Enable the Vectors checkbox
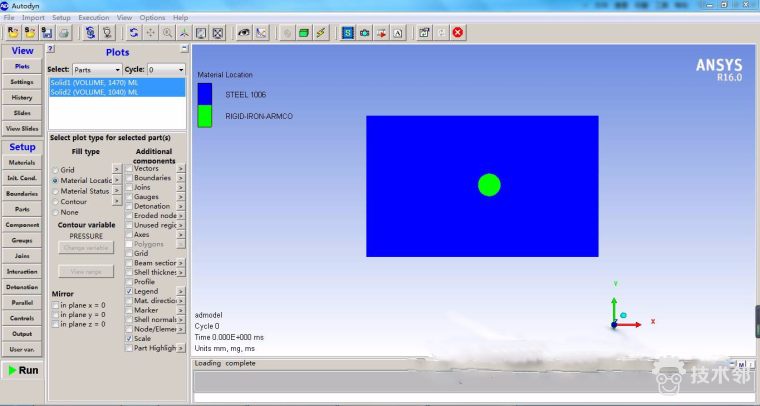760x406 pixels. pyautogui.click(x=128, y=169)
